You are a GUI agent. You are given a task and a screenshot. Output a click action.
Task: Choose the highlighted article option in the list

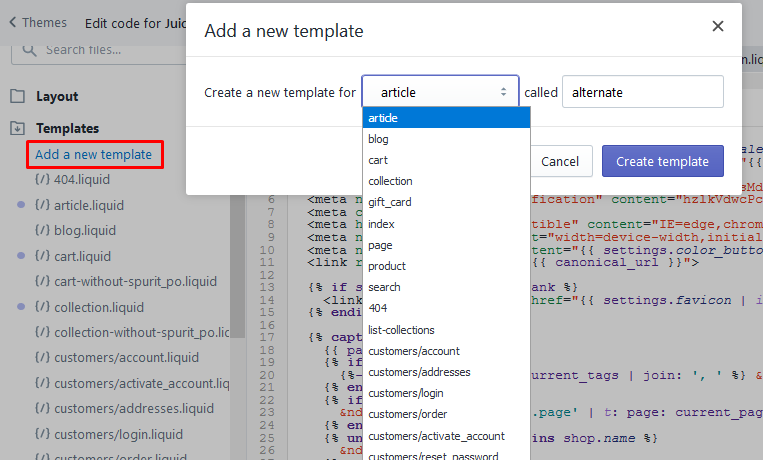click(x=446, y=118)
